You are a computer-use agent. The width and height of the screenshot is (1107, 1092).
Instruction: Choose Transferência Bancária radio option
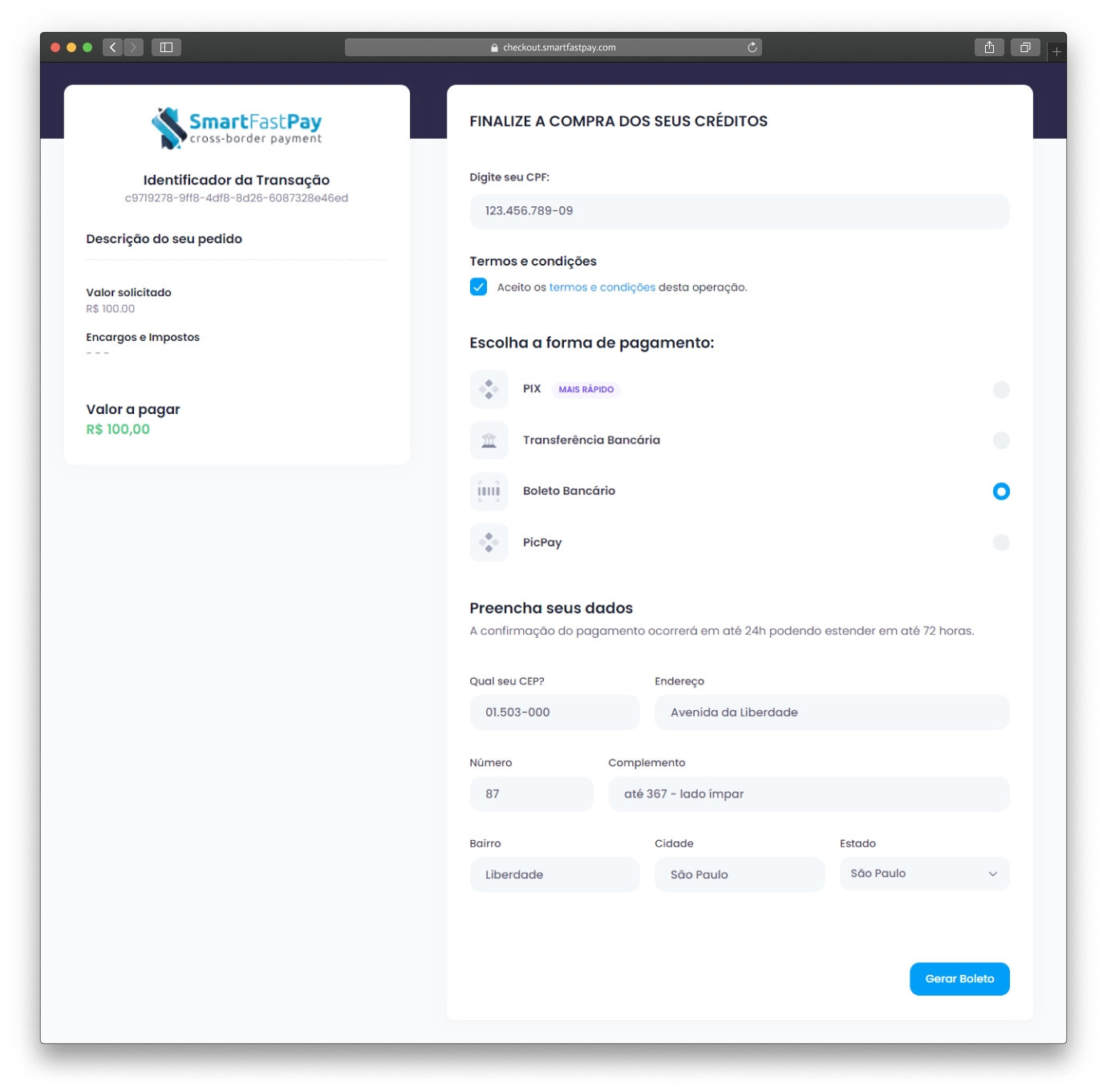[1000, 440]
